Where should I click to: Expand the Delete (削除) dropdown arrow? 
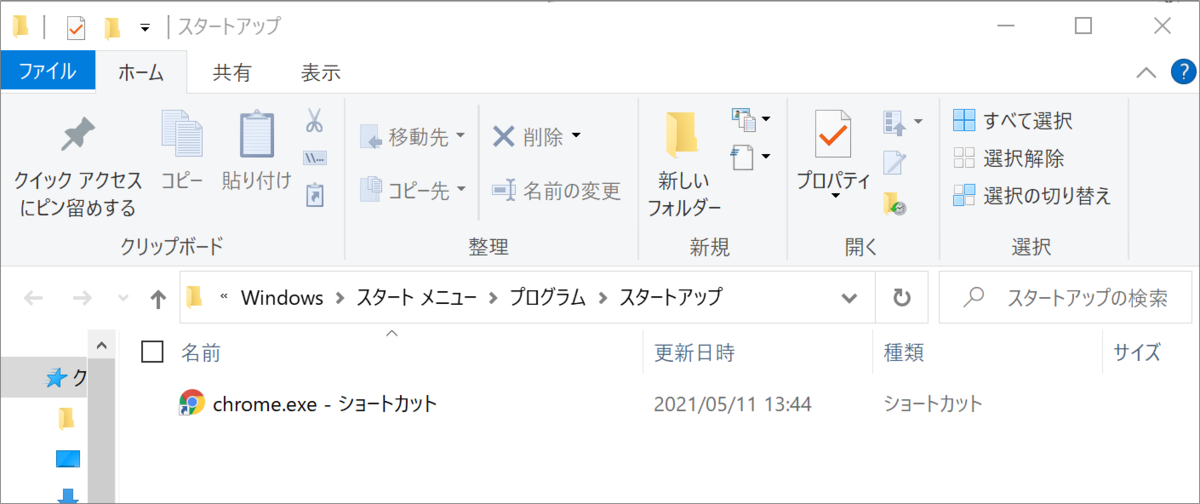coord(576,137)
